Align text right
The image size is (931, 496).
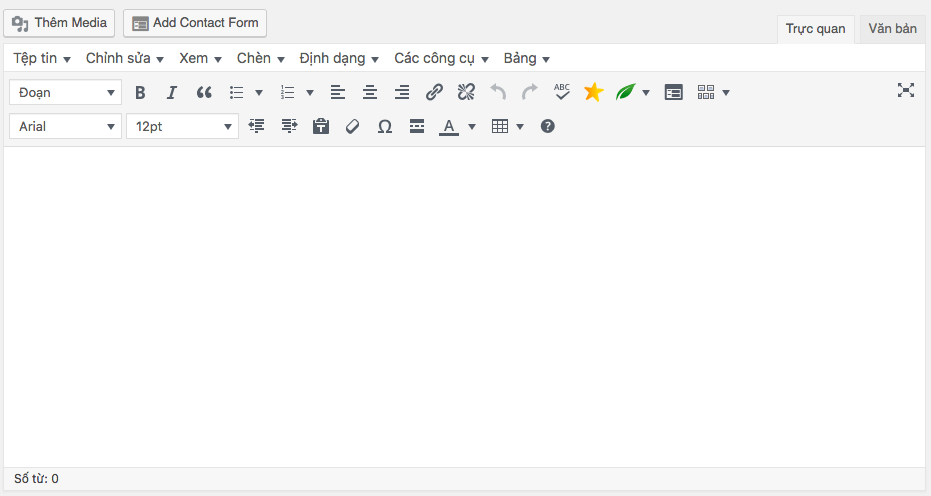(x=402, y=93)
